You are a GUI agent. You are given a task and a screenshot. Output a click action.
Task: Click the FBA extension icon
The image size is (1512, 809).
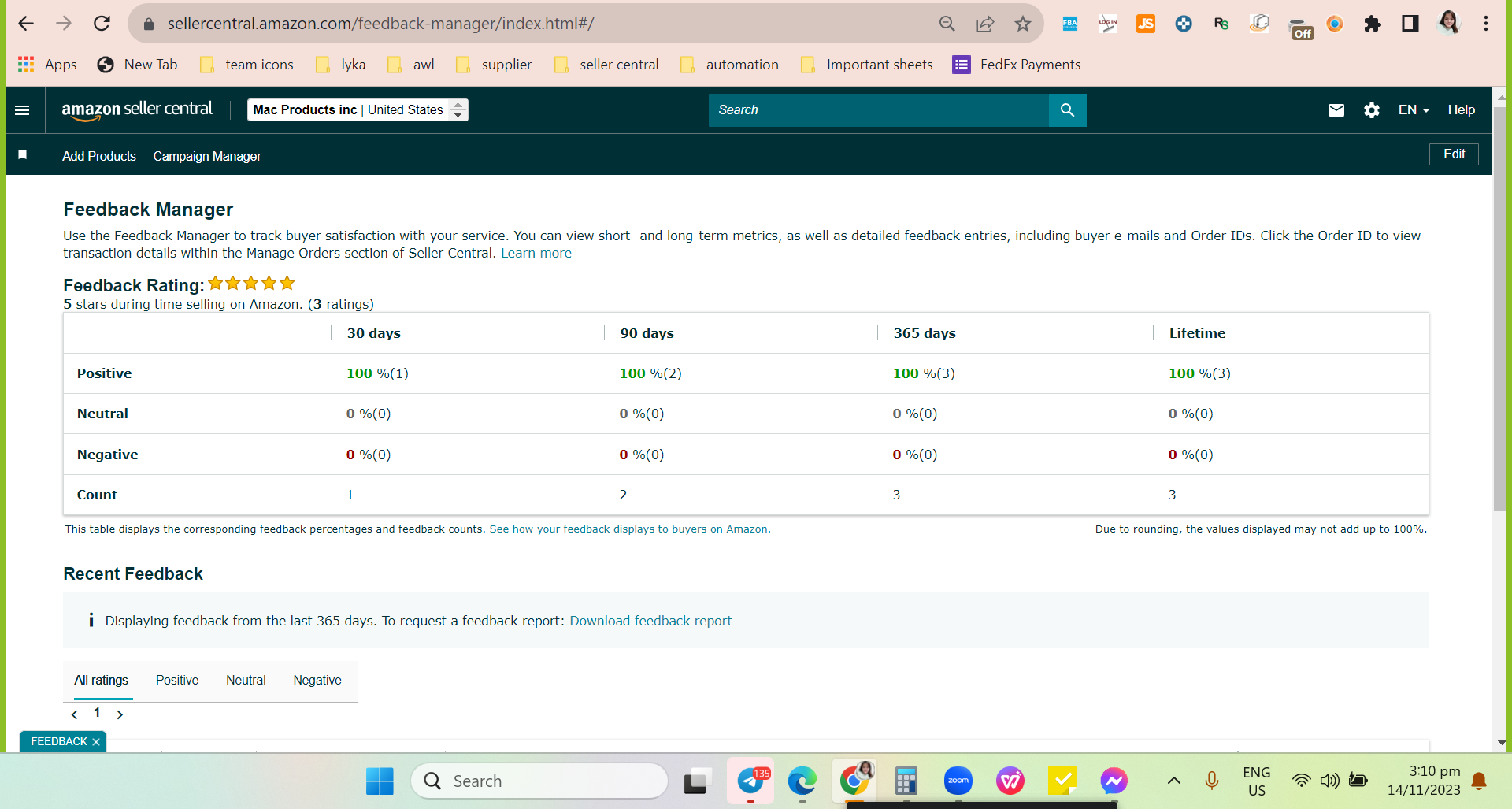1070,24
